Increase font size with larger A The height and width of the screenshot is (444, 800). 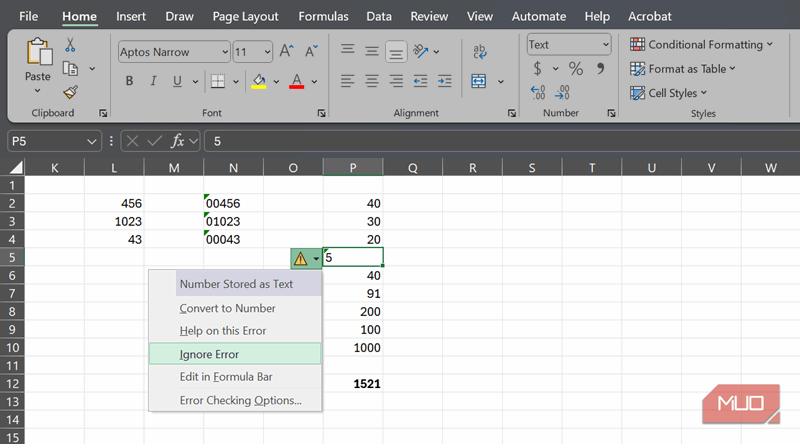(286, 52)
